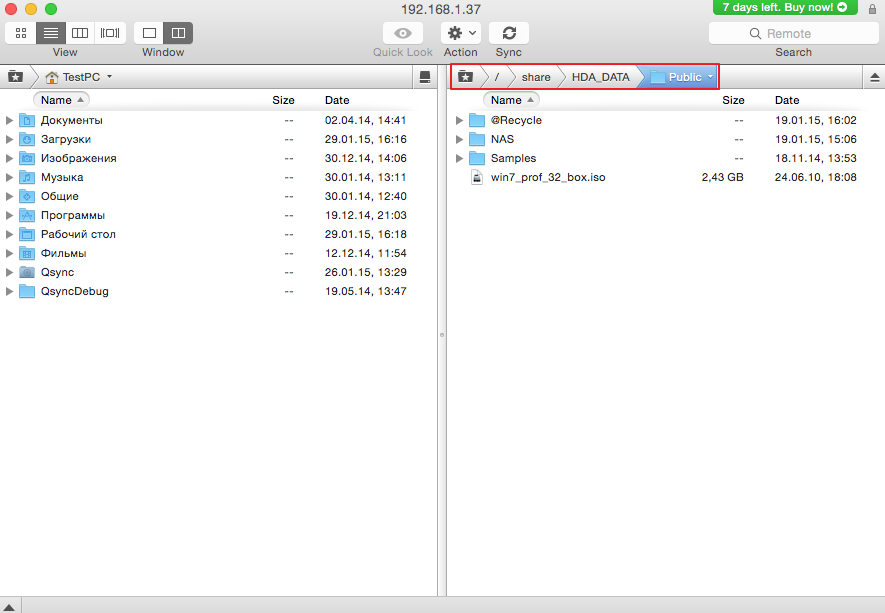Switch to column view
The width and height of the screenshot is (885, 613).
(80, 33)
